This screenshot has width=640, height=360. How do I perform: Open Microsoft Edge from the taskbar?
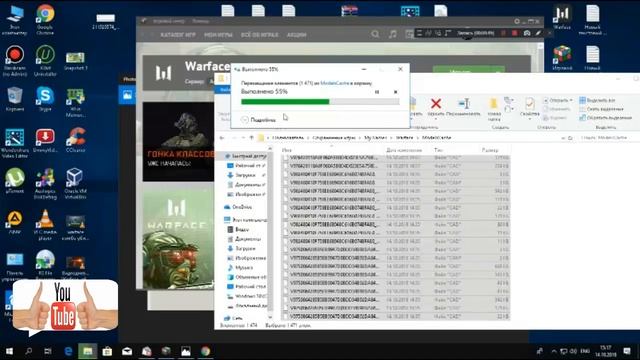[68, 351]
